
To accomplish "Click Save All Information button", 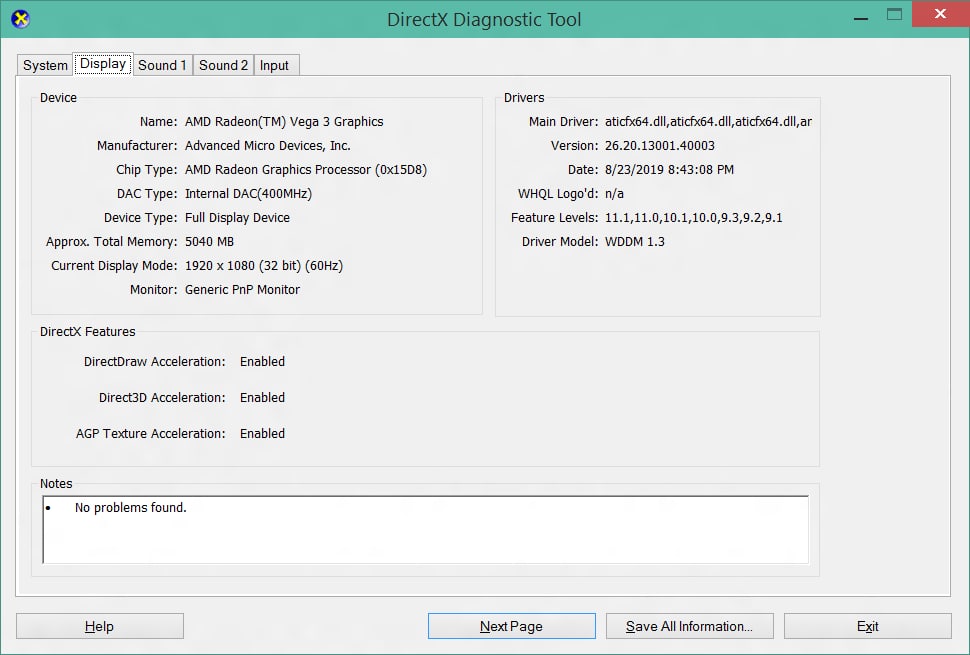I will point(690,626).
